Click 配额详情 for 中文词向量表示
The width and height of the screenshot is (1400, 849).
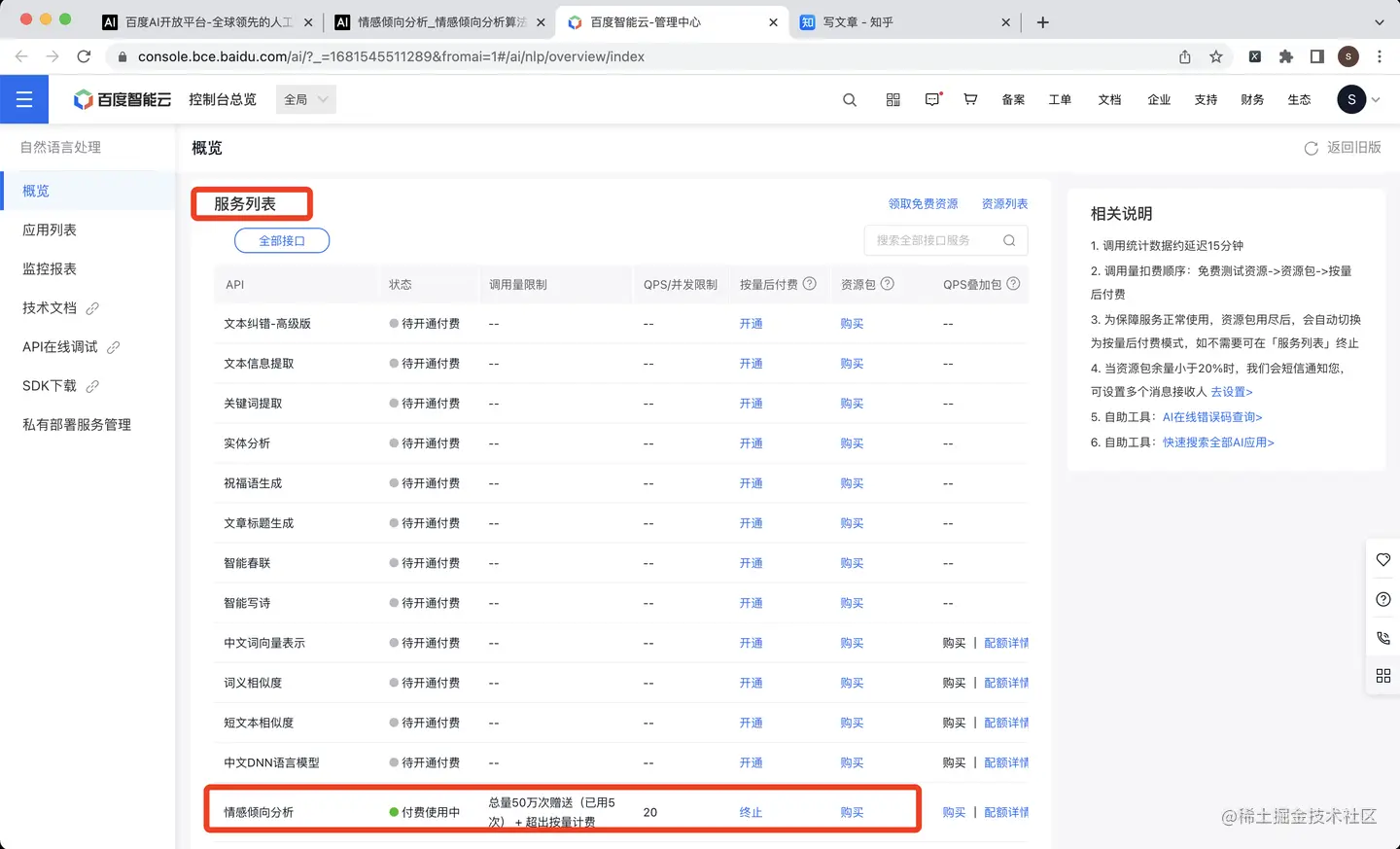point(1006,643)
